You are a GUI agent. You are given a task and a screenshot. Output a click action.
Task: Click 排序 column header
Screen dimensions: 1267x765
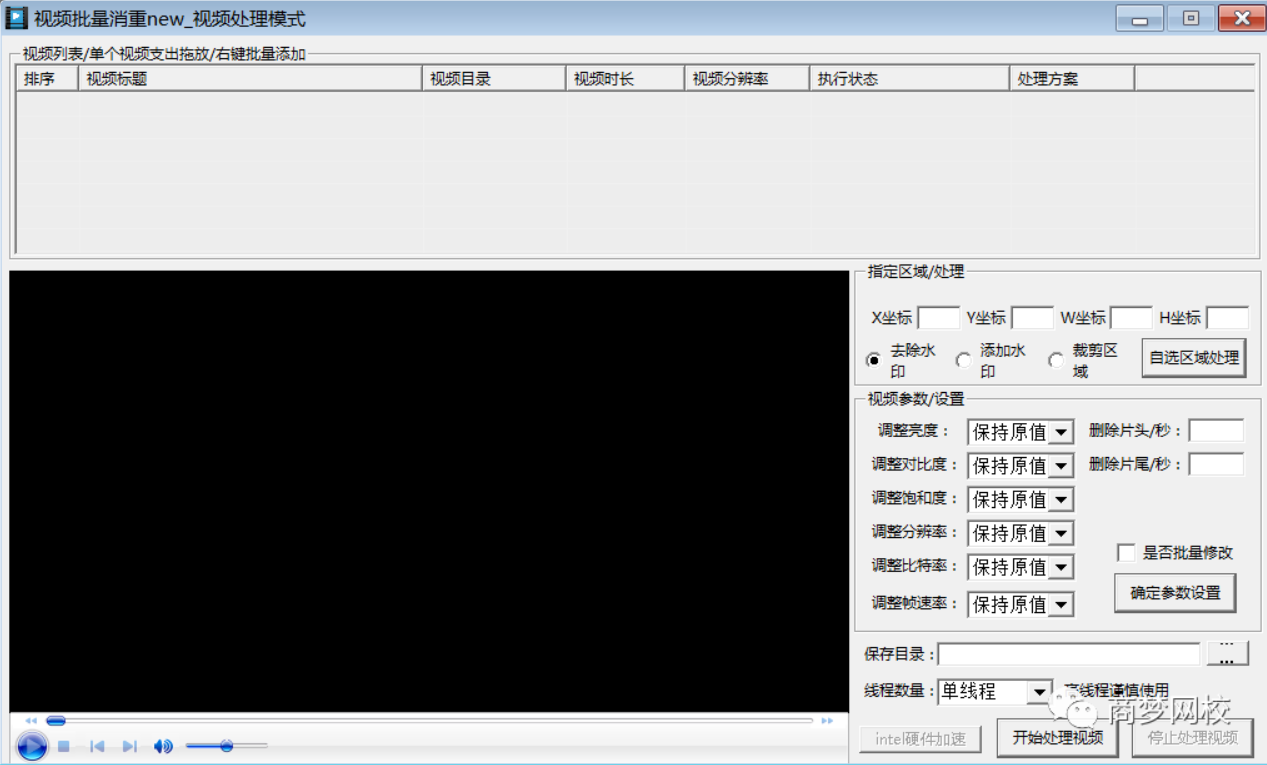point(47,79)
